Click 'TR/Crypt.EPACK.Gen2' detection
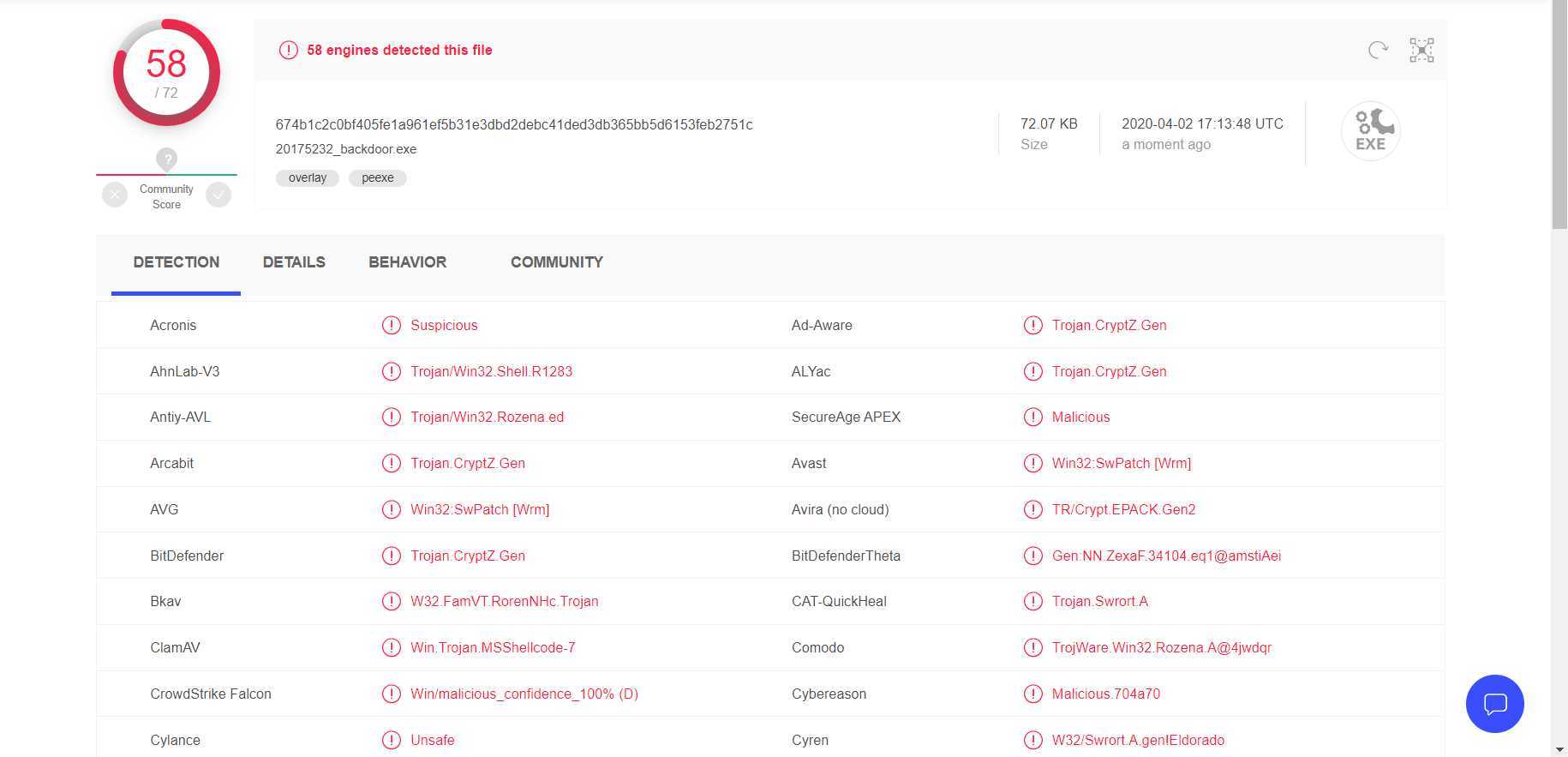This screenshot has height=757, width=1568. (x=1123, y=509)
